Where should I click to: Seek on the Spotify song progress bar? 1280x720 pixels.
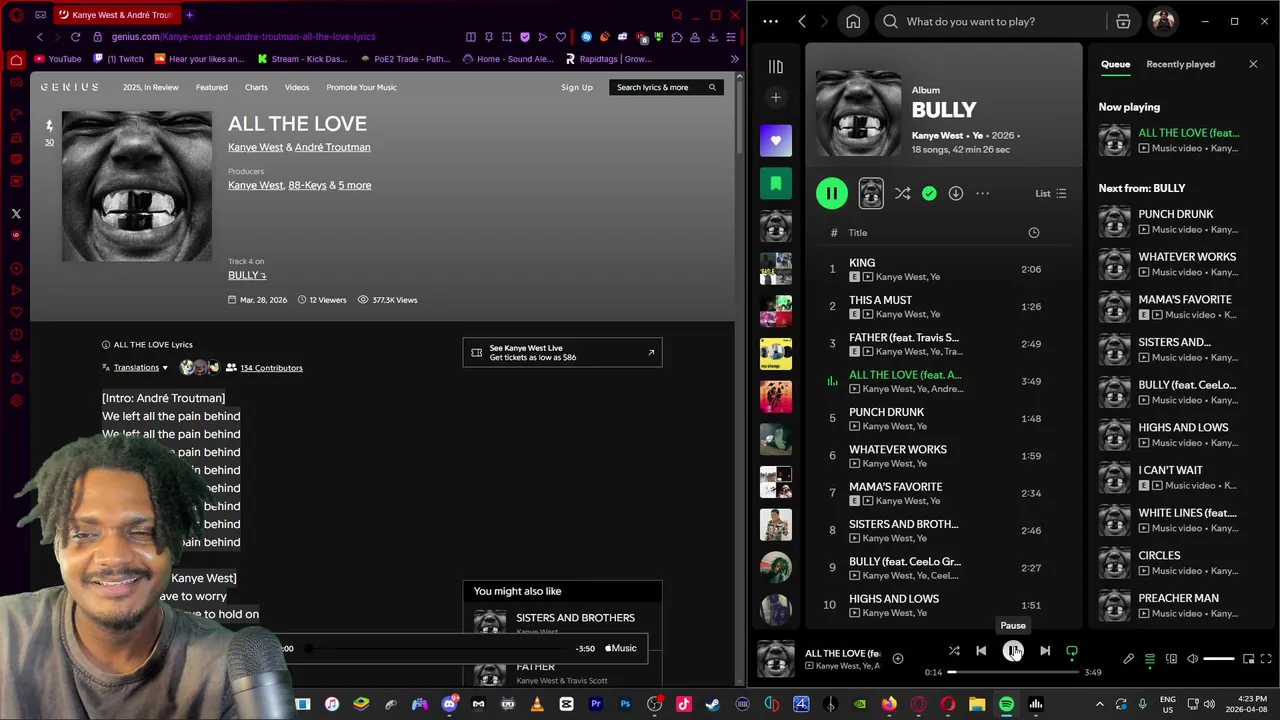(1013, 672)
